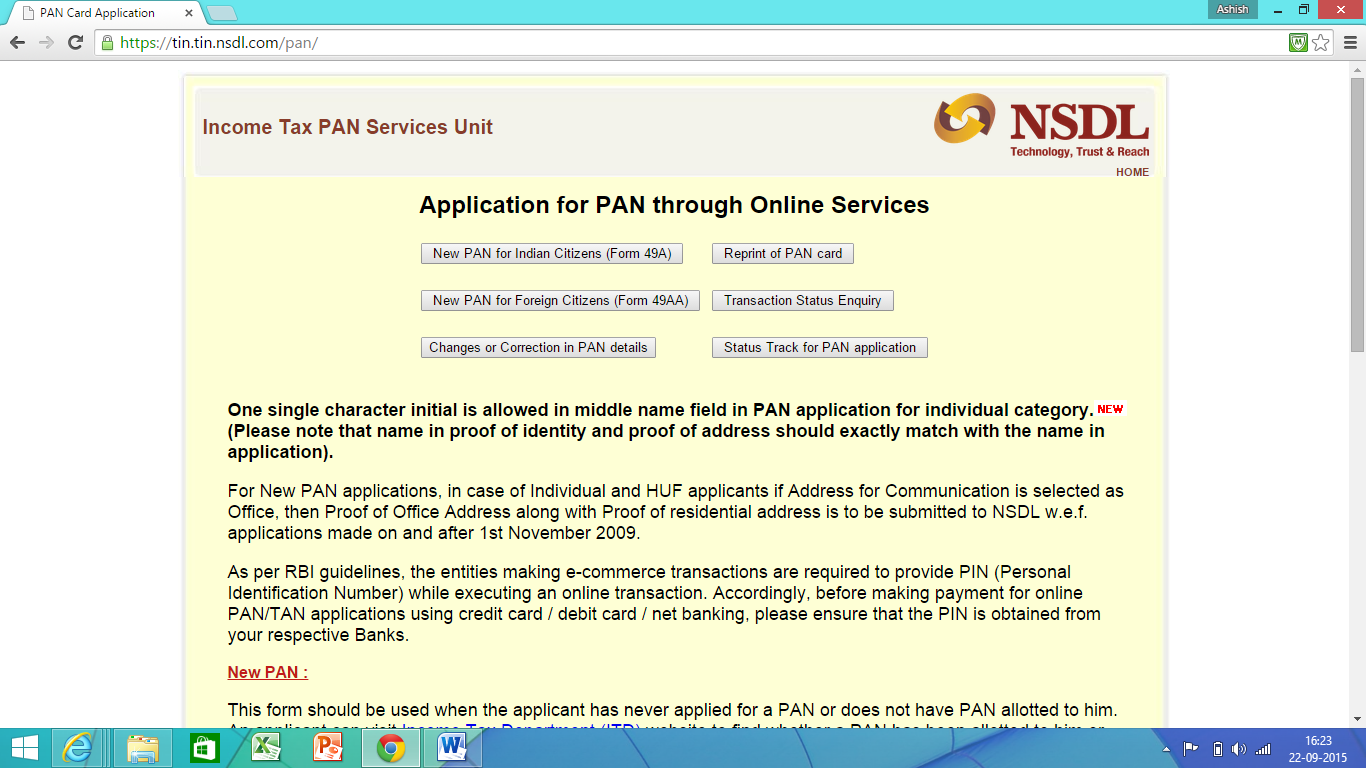The height and width of the screenshot is (768, 1366).
Task: Open Word from the taskbar
Action: coord(452,748)
